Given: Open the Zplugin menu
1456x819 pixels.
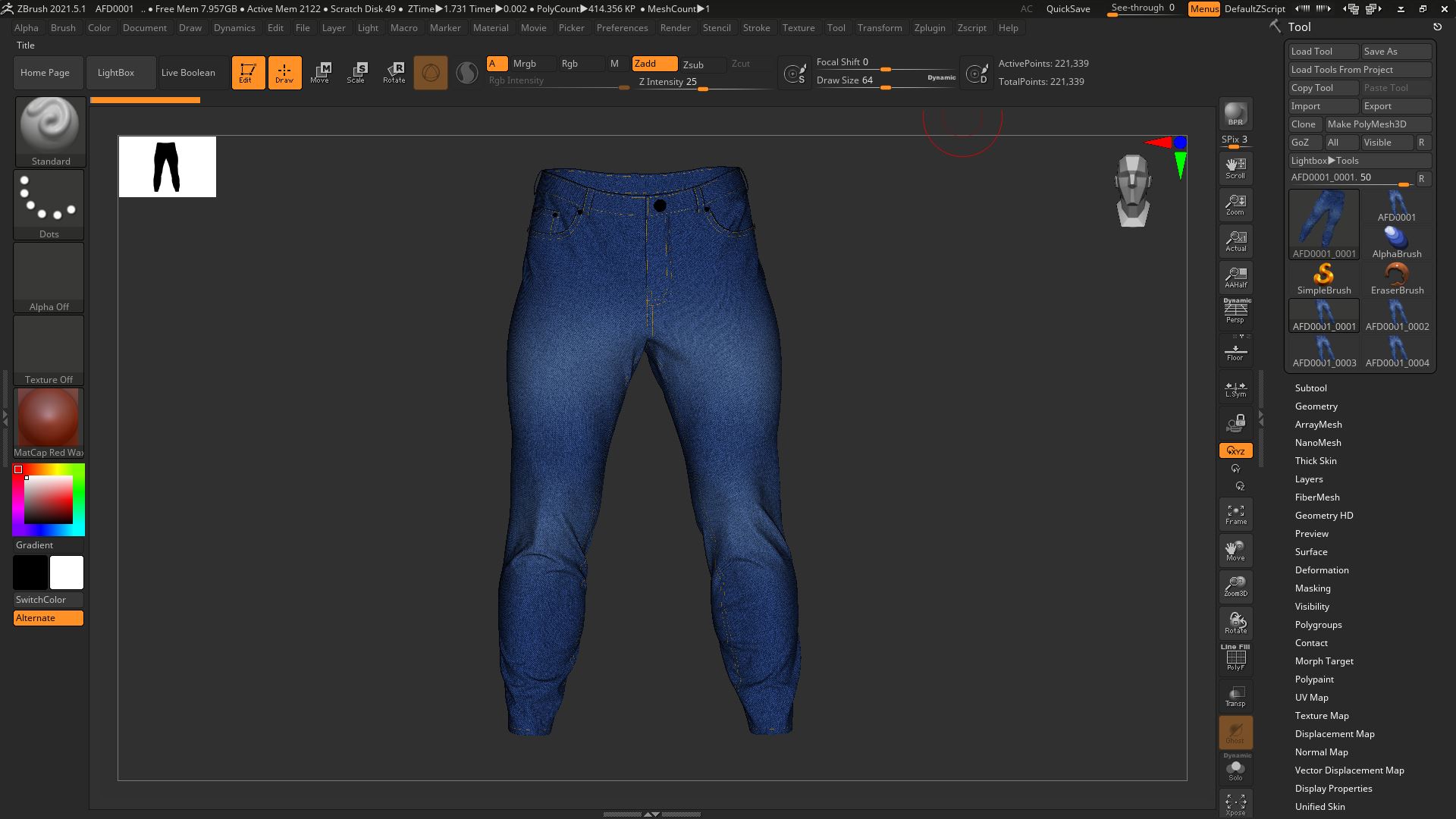Looking at the screenshot, I should 930,28.
